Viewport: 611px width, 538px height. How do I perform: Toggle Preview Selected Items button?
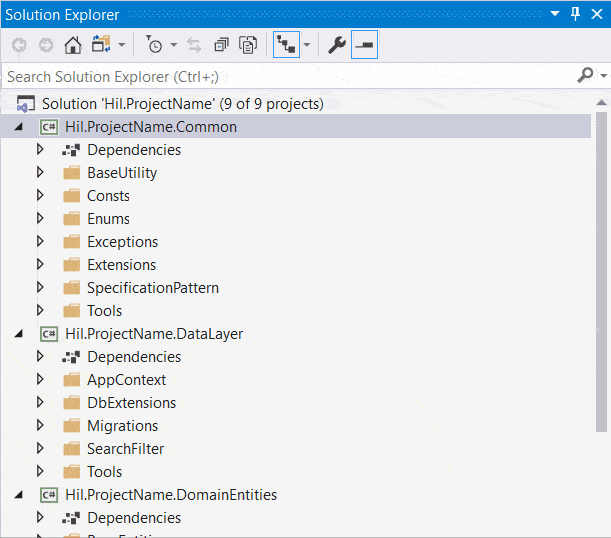click(x=364, y=45)
